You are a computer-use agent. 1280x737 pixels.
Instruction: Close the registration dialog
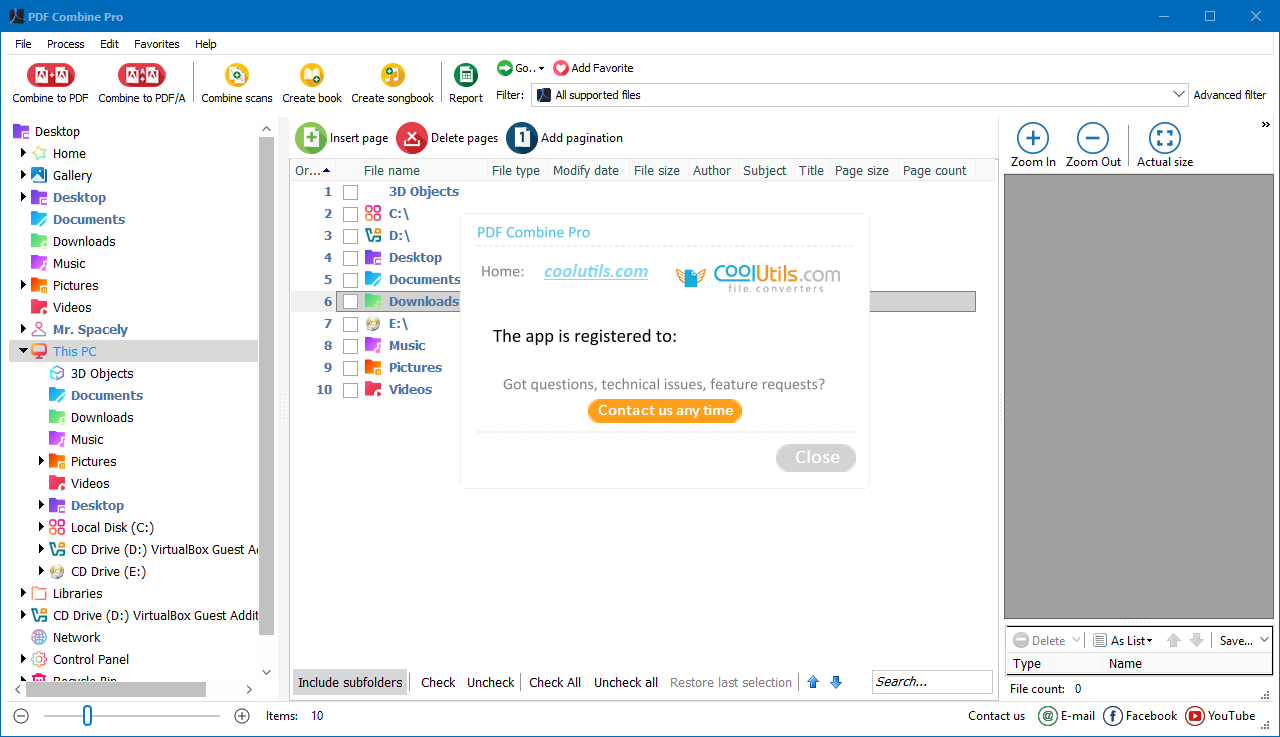(x=816, y=457)
